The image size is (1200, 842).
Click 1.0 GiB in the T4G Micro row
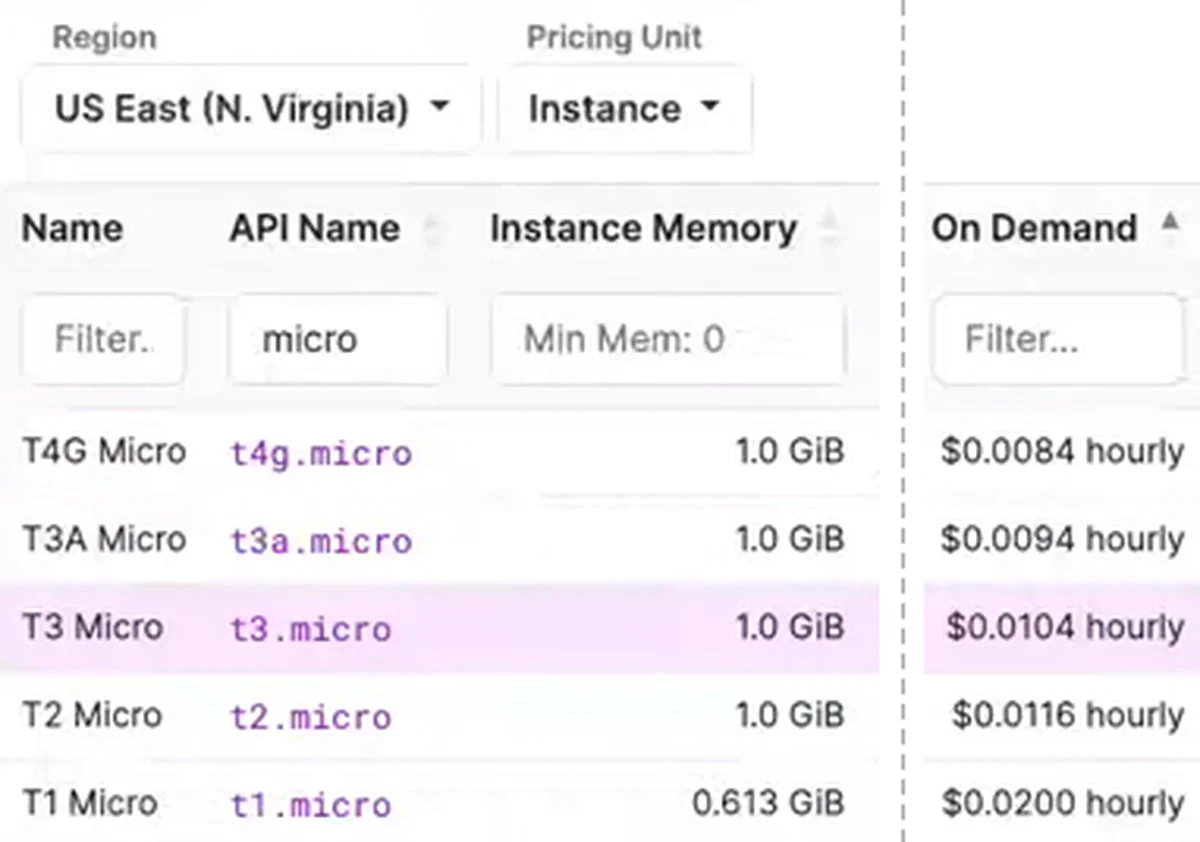(790, 452)
